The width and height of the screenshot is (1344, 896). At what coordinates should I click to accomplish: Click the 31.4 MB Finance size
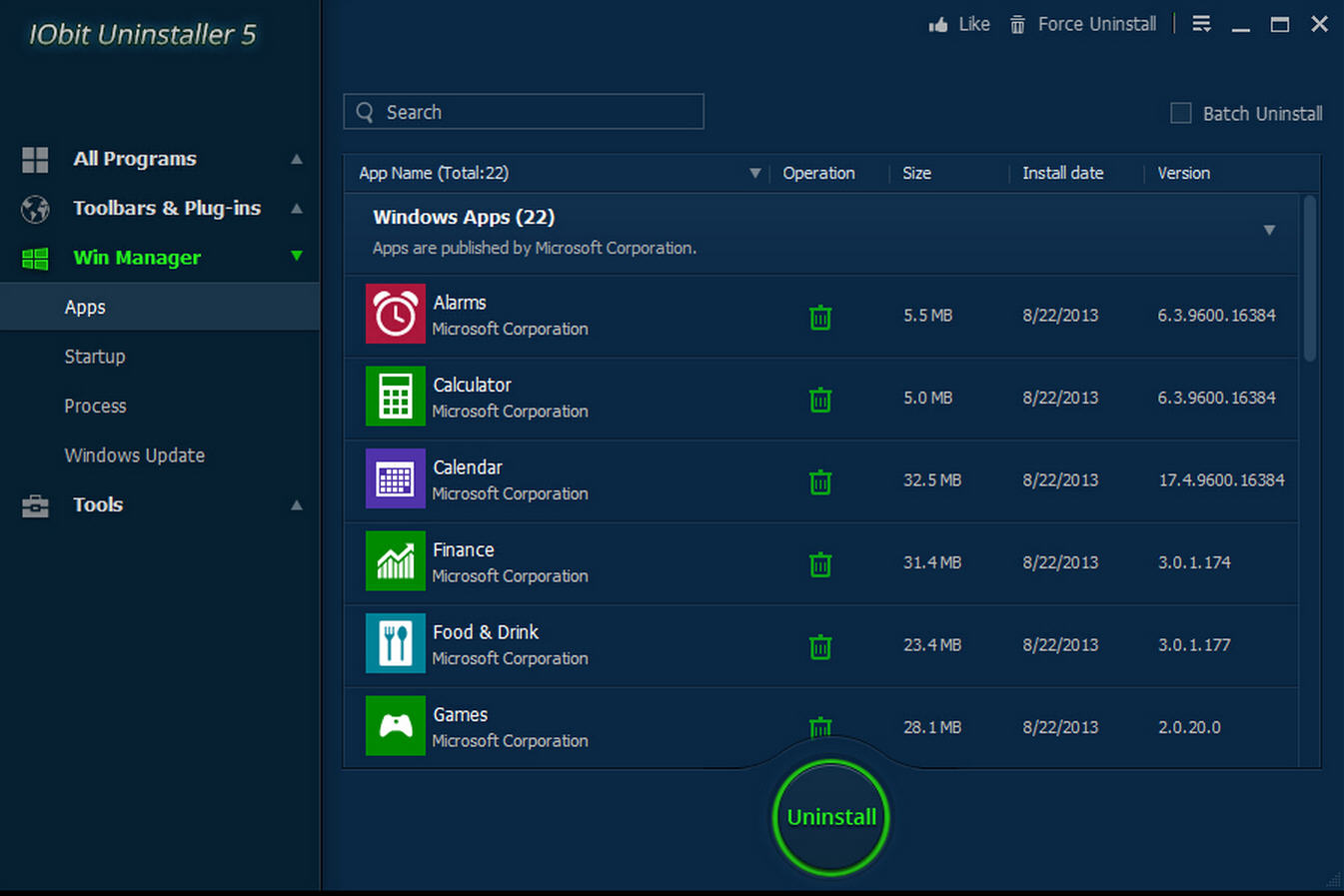click(x=932, y=562)
